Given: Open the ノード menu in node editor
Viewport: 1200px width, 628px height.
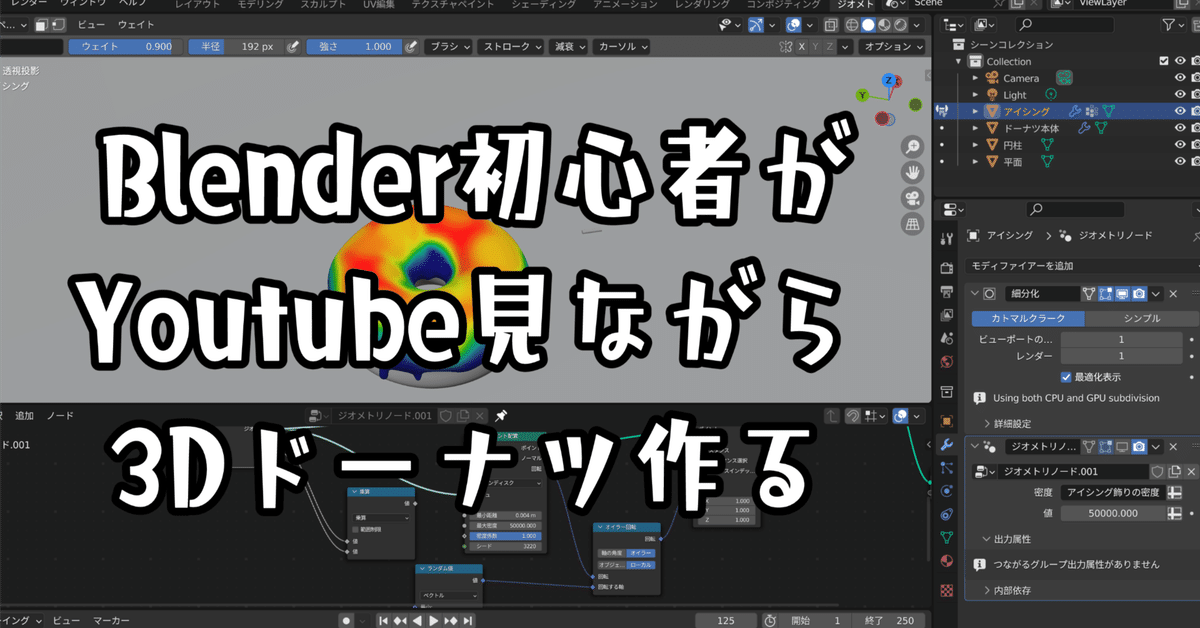Looking at the screenshot, I should click(60, 416).
